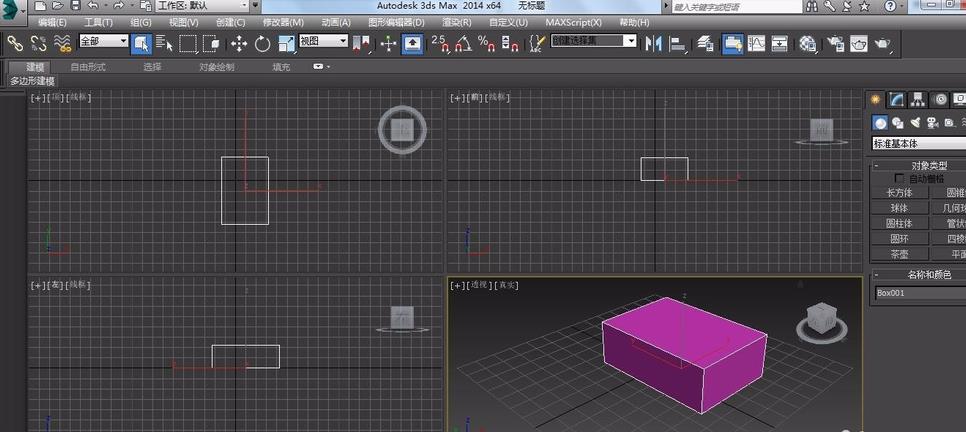Open the Material Editor icon
The height and width of the screenshot is (432, 966).
807,43
